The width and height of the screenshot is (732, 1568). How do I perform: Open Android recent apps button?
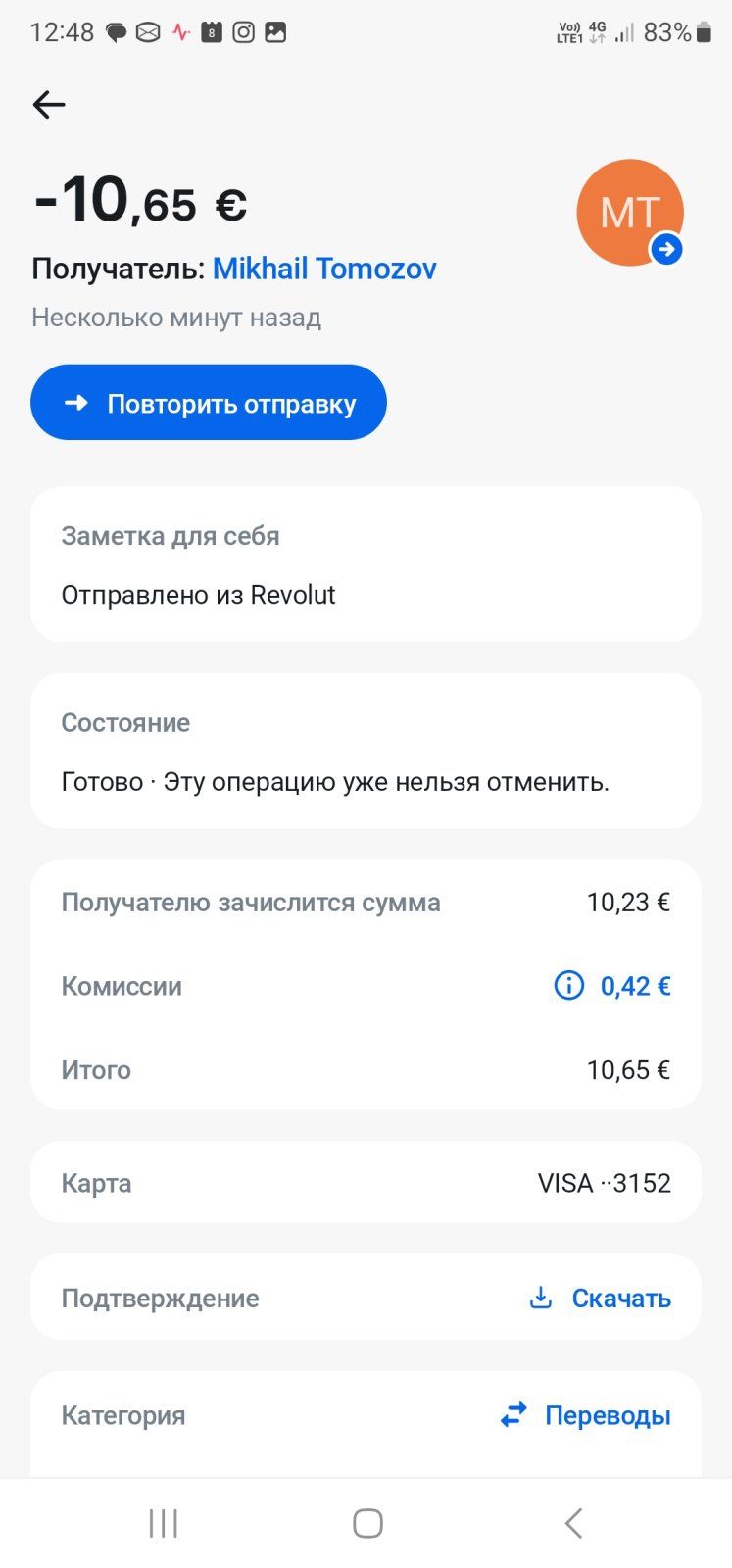pos(163,1523)
